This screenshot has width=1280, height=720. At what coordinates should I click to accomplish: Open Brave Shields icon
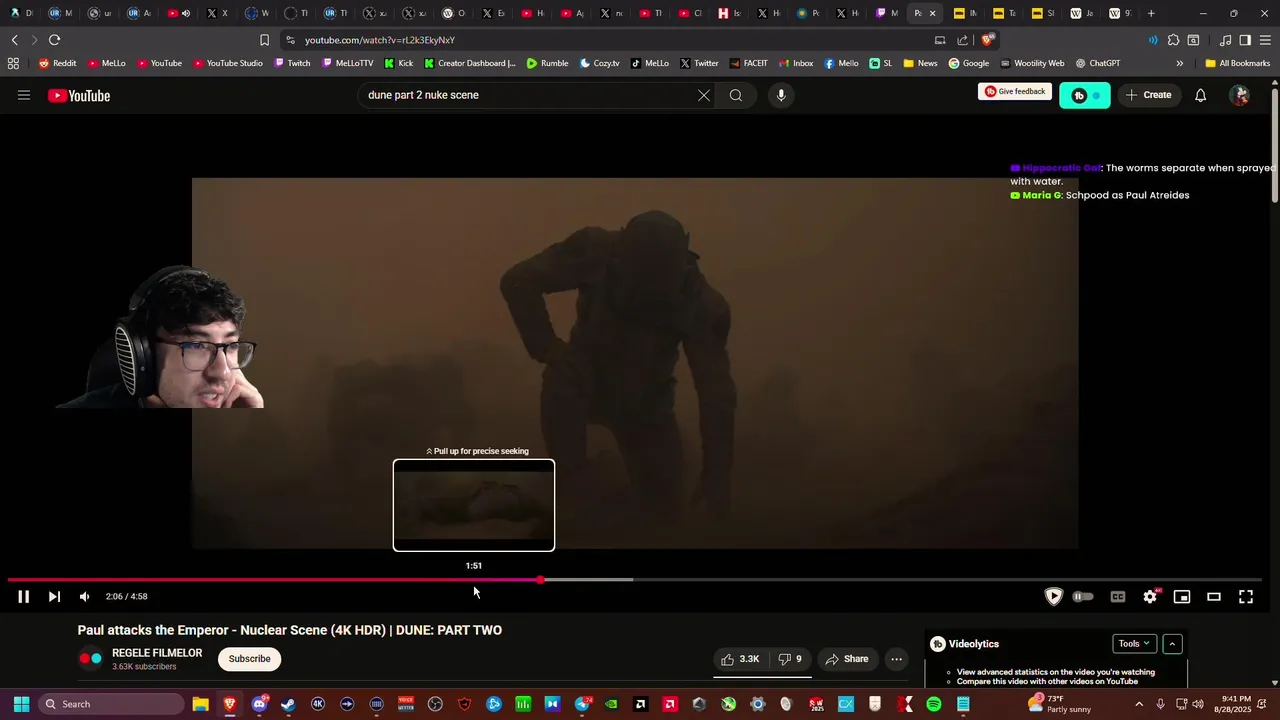[x=988, y=40]
